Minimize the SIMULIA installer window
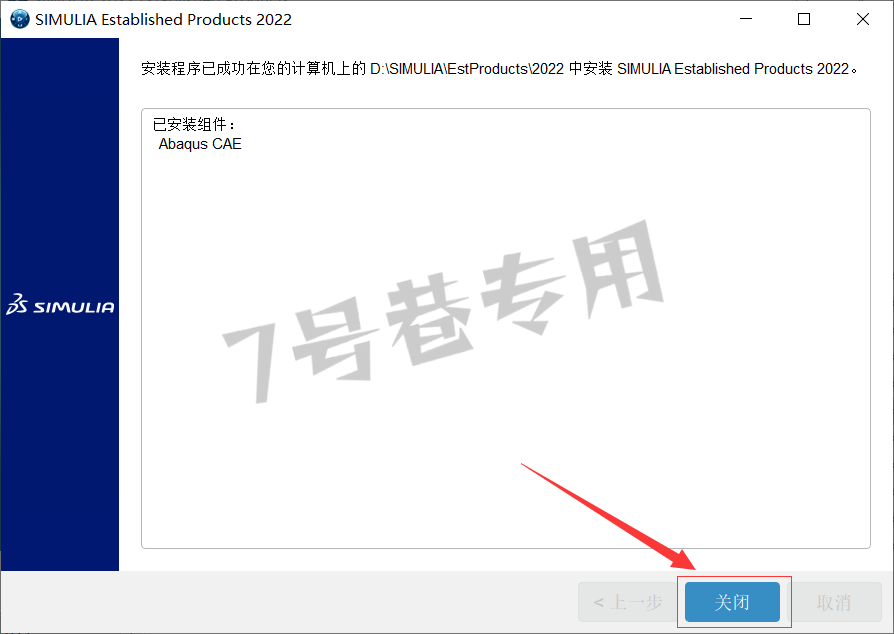 pyautogui.click(x=746, y=19)
